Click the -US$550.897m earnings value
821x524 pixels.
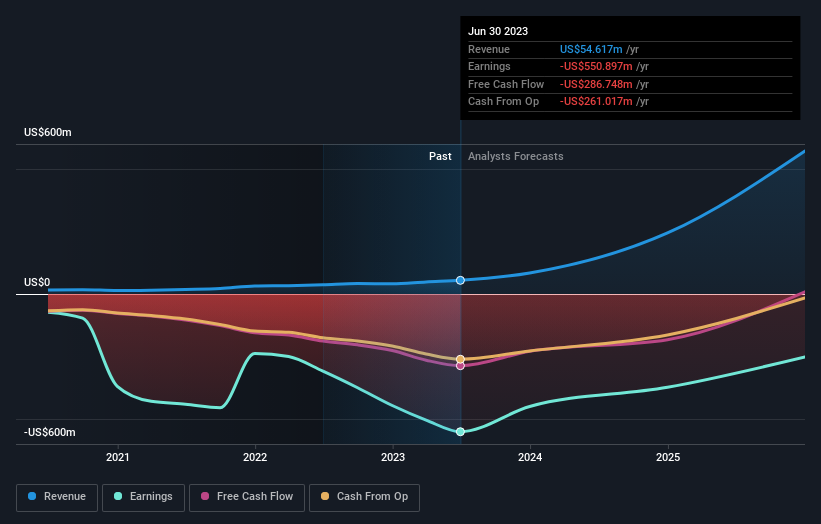tap(596, 66)
